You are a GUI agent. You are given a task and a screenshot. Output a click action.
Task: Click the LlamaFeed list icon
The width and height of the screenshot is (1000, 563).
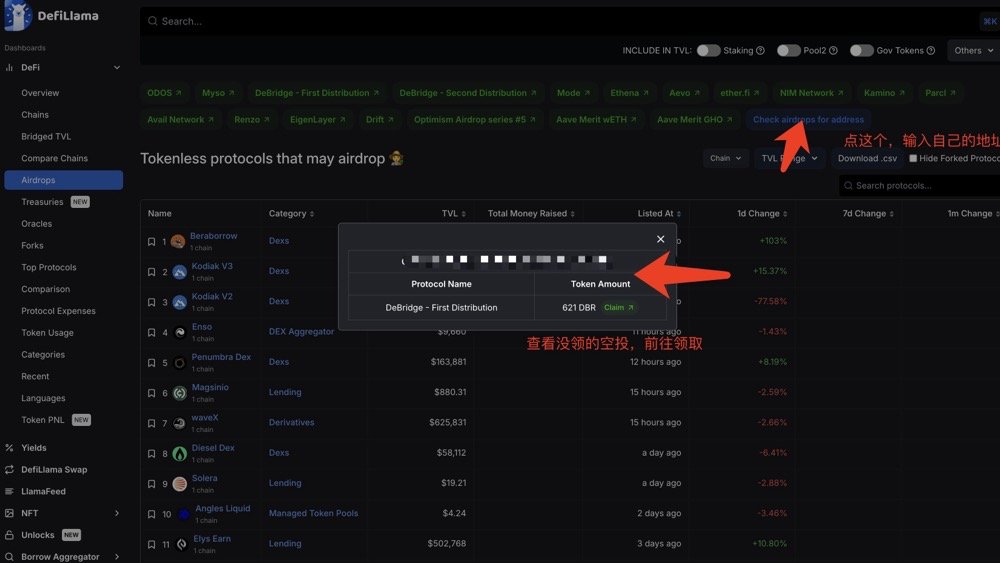[9, 491]
